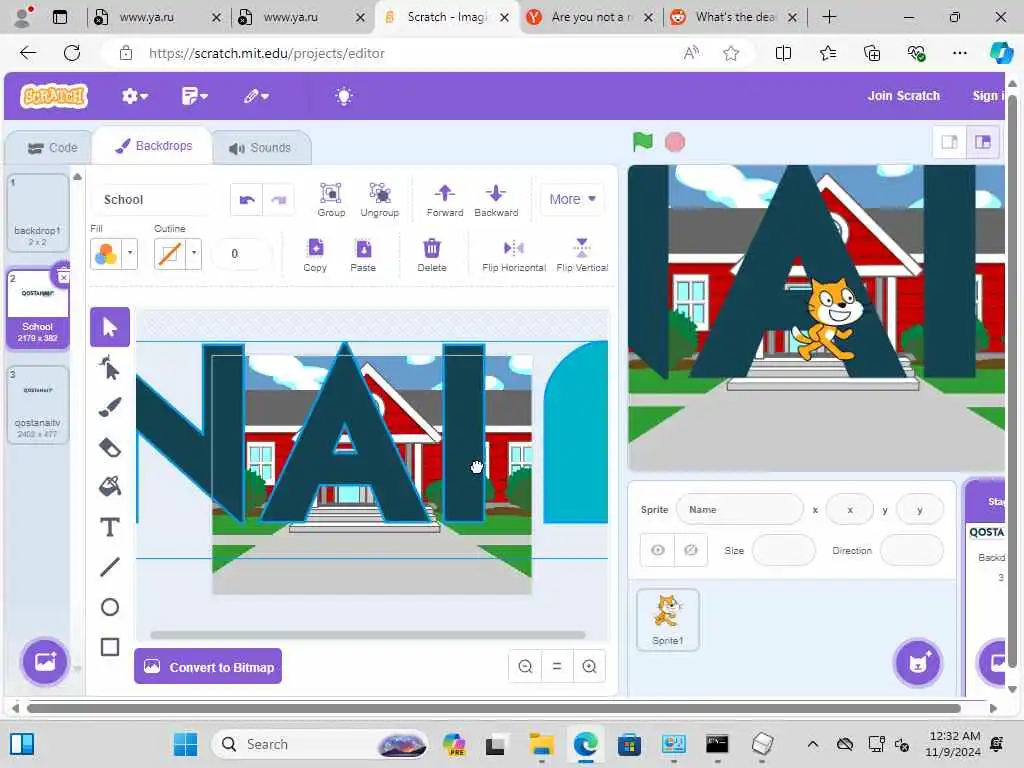Toggle Read Aloud in address bar

[691, 54]
